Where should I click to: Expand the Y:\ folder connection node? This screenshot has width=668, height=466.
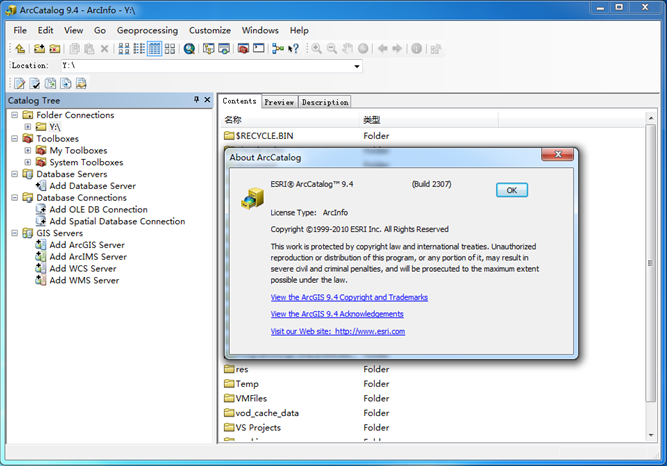click(28, 127)
